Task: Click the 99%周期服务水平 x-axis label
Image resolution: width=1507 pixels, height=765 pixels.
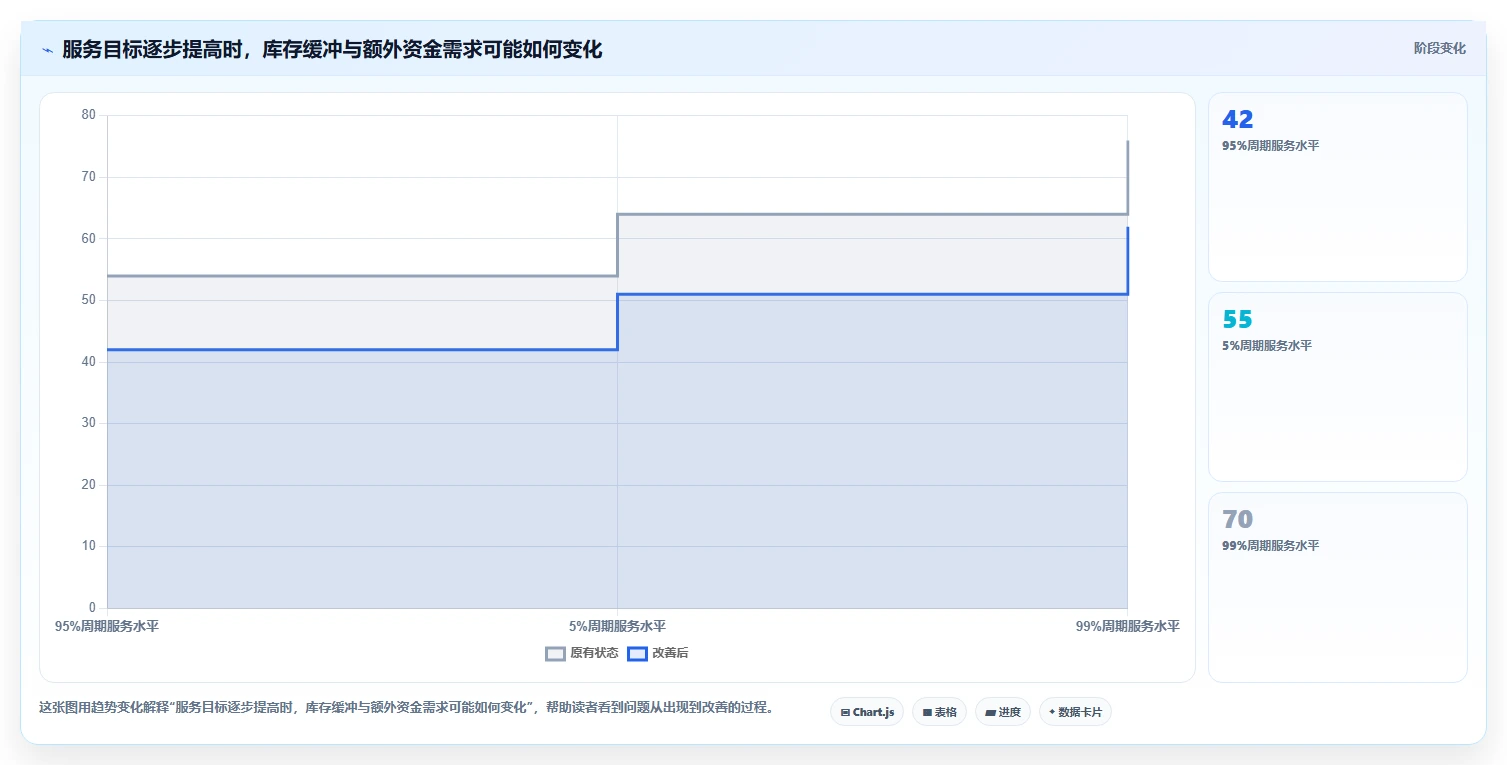Action: [1128, 626]
